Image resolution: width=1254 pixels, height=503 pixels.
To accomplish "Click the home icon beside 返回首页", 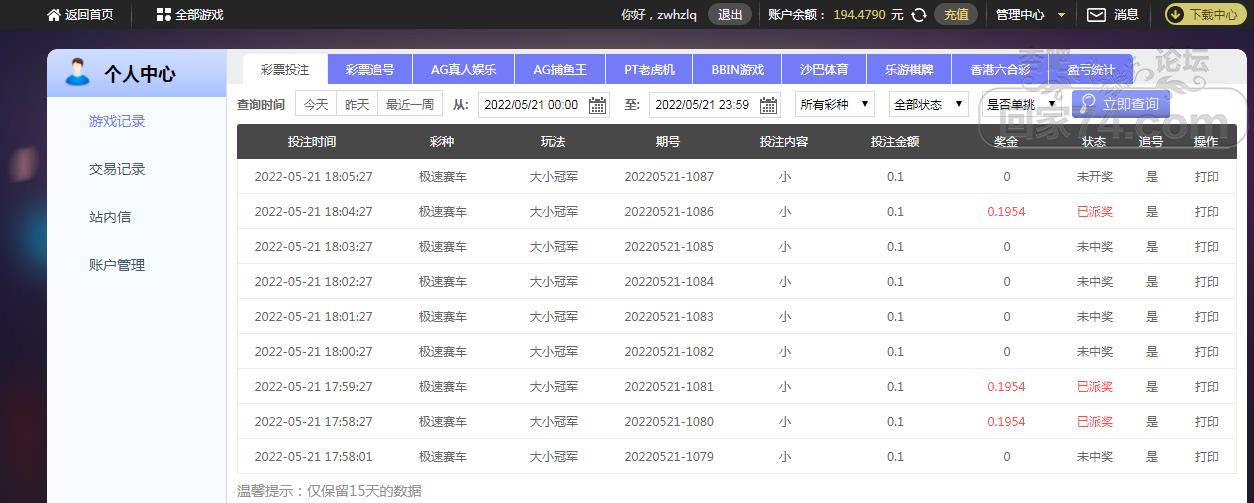I will pyautogui.click(x=54, y=15).
